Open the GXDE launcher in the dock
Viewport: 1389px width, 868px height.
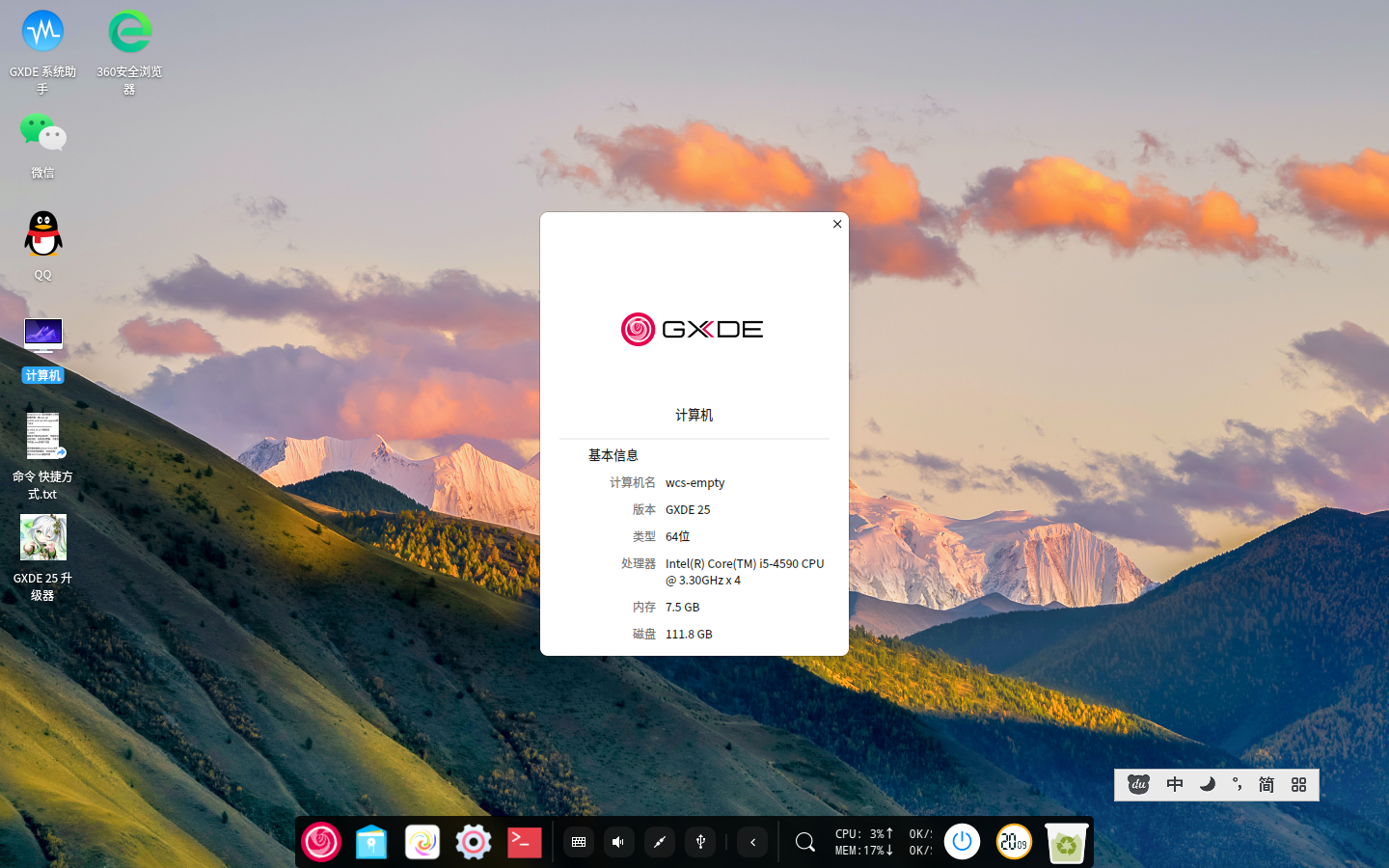pos(321,842)
